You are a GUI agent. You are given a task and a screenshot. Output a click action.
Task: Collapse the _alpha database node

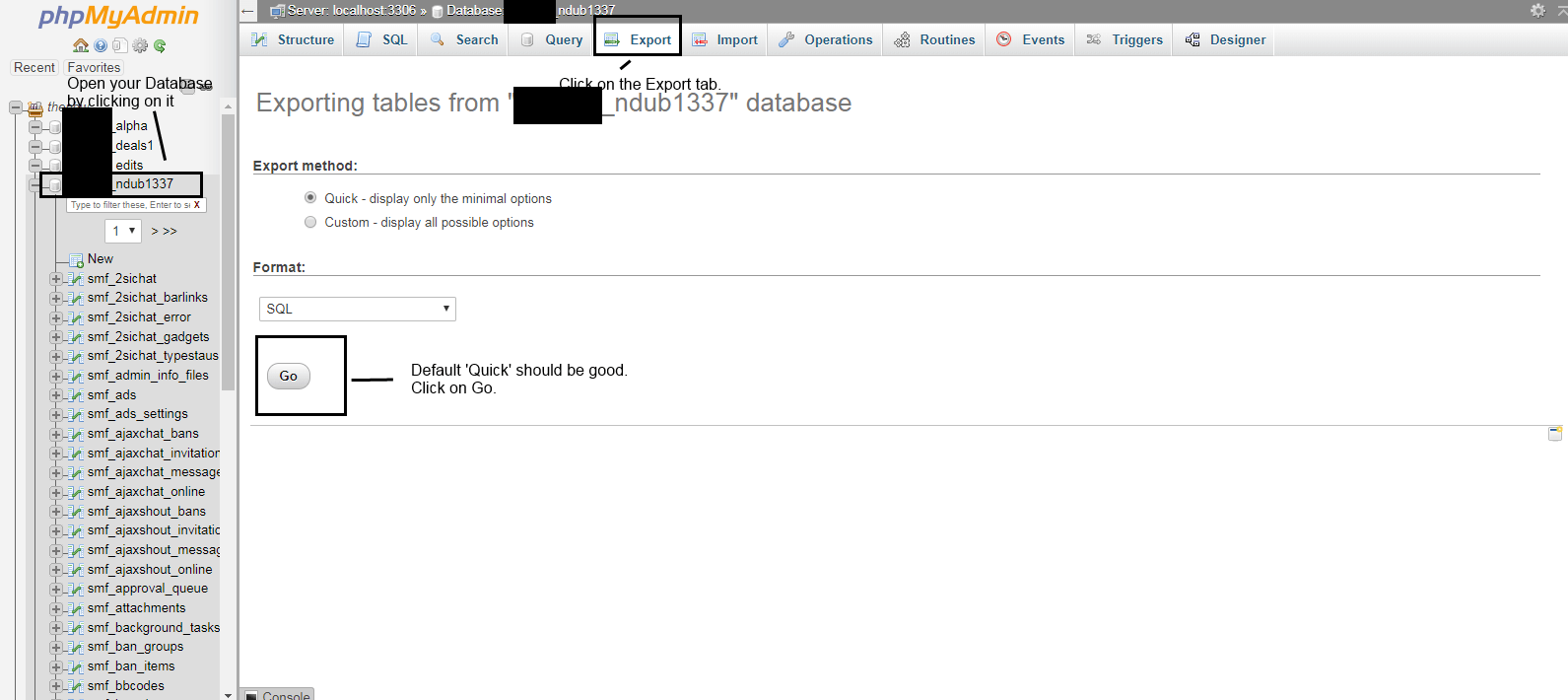pyautogui.click(x=34, y=127)
